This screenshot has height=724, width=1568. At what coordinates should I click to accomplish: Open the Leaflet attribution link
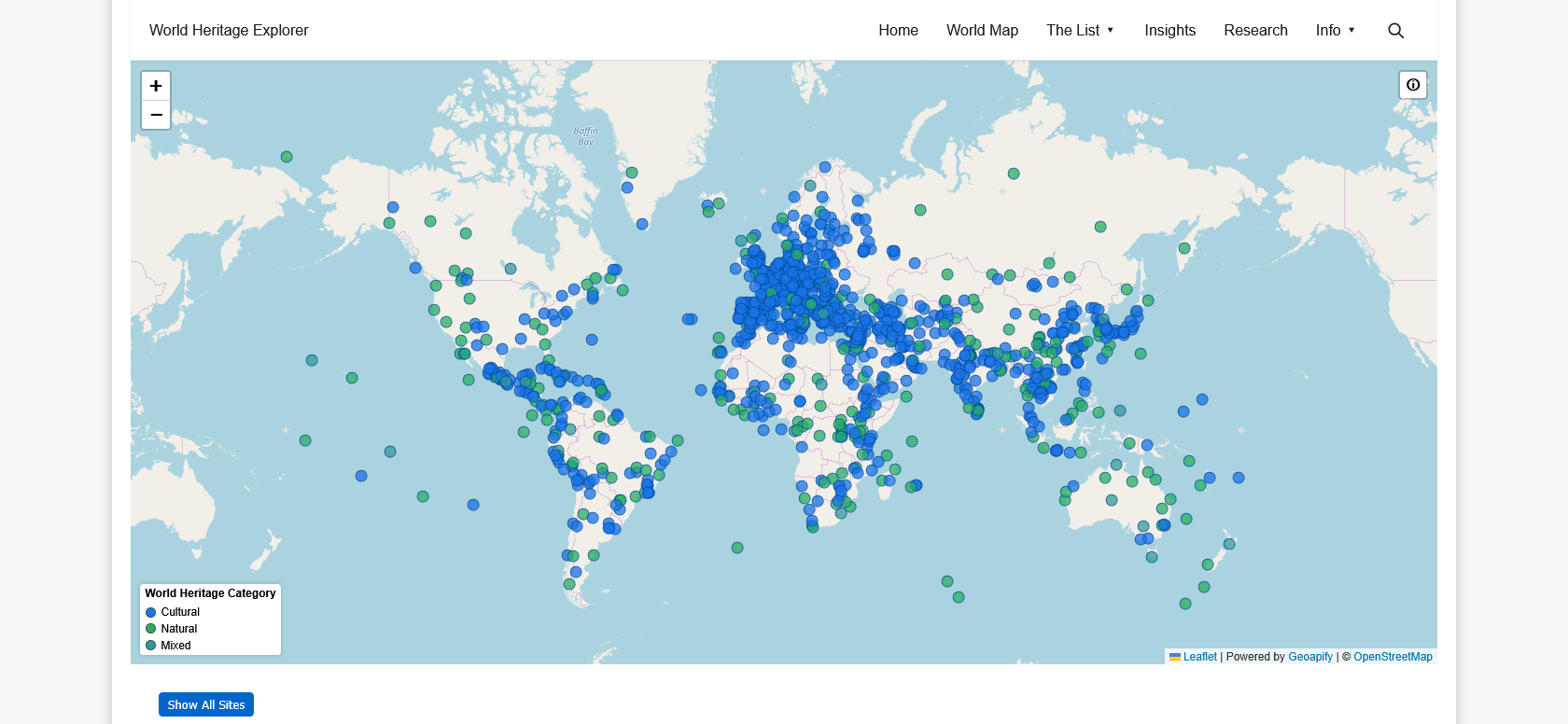point(1193,657)
